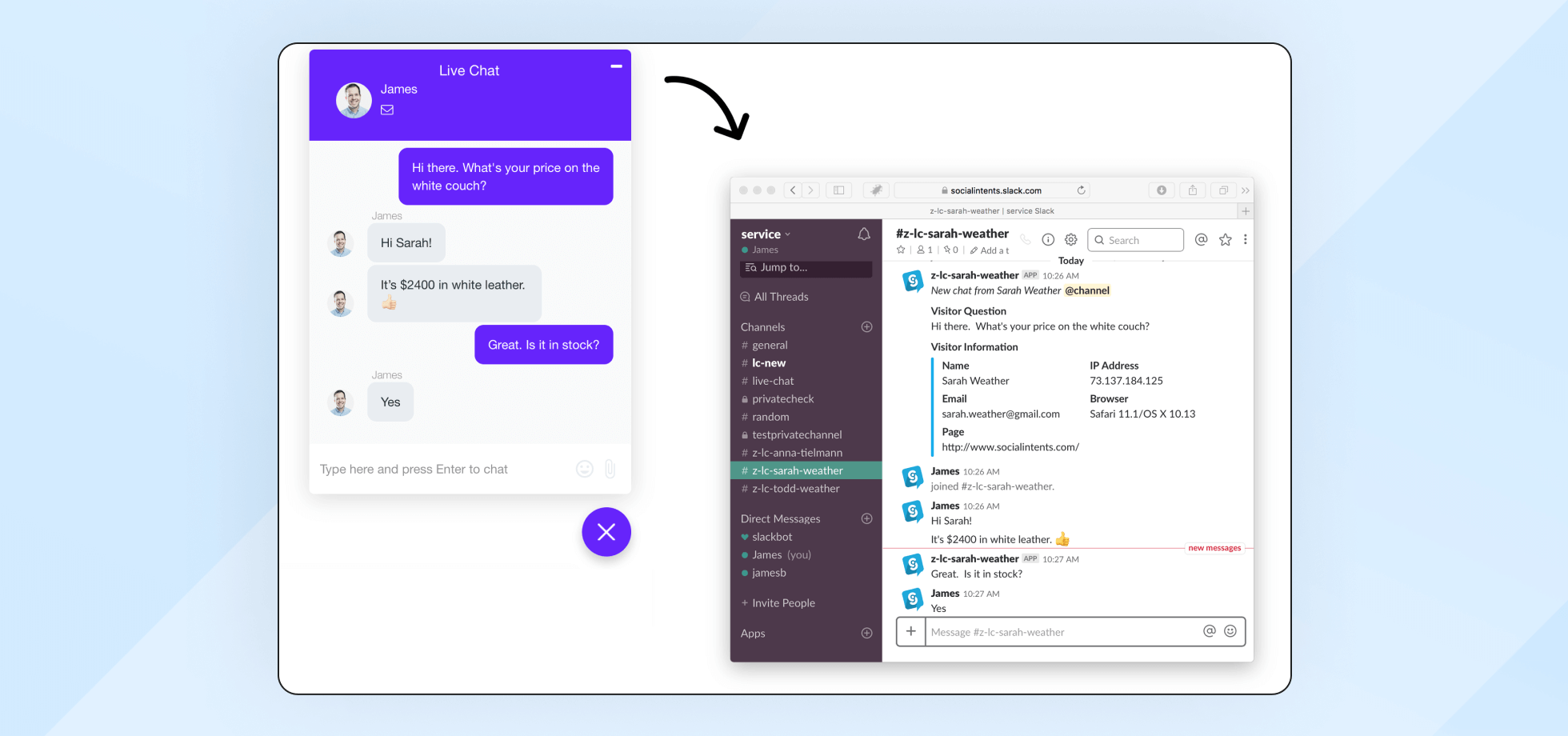Open Slack notification bell settings

pos(864,234)
